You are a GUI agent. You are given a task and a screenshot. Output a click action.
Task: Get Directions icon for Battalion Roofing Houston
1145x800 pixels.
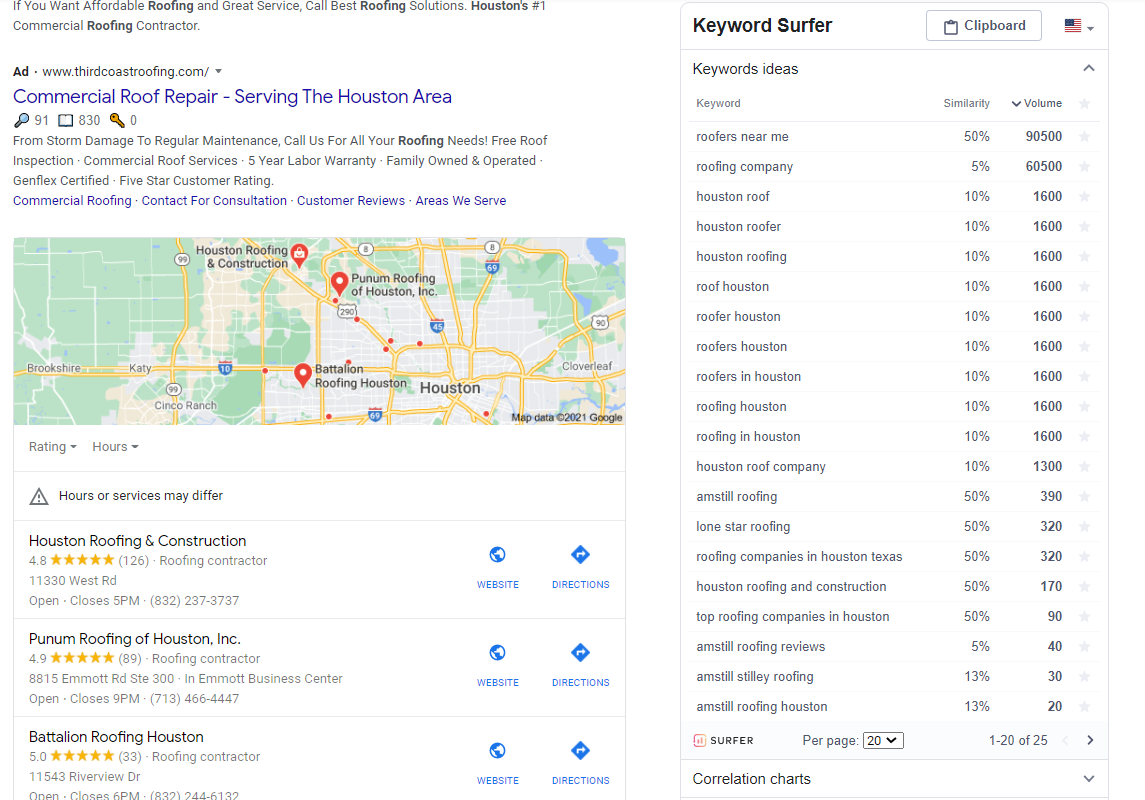point(580,750)
